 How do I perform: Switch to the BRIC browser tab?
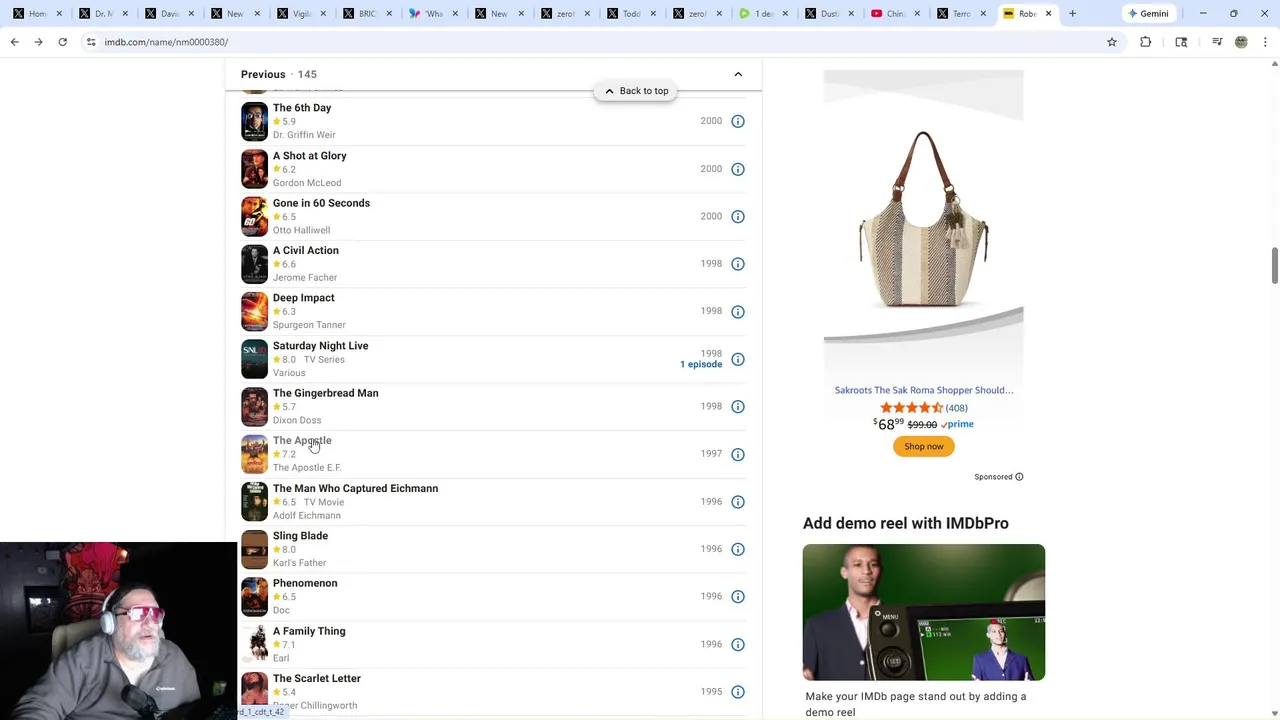click(x=367, y=14)
